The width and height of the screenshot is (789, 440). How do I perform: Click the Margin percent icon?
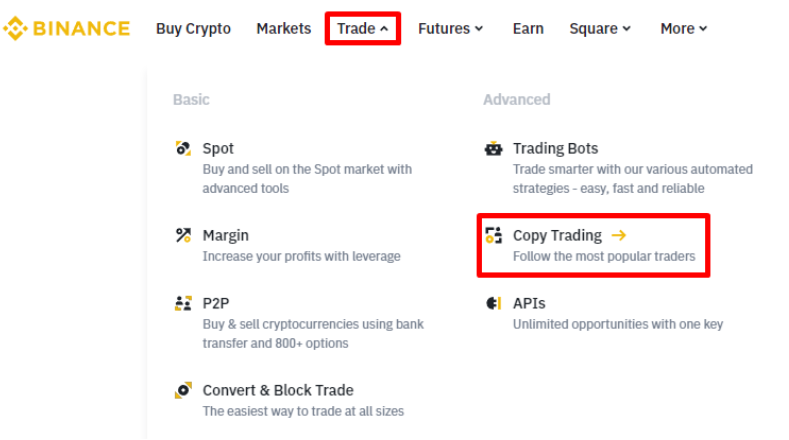click(x=183, y=236)
